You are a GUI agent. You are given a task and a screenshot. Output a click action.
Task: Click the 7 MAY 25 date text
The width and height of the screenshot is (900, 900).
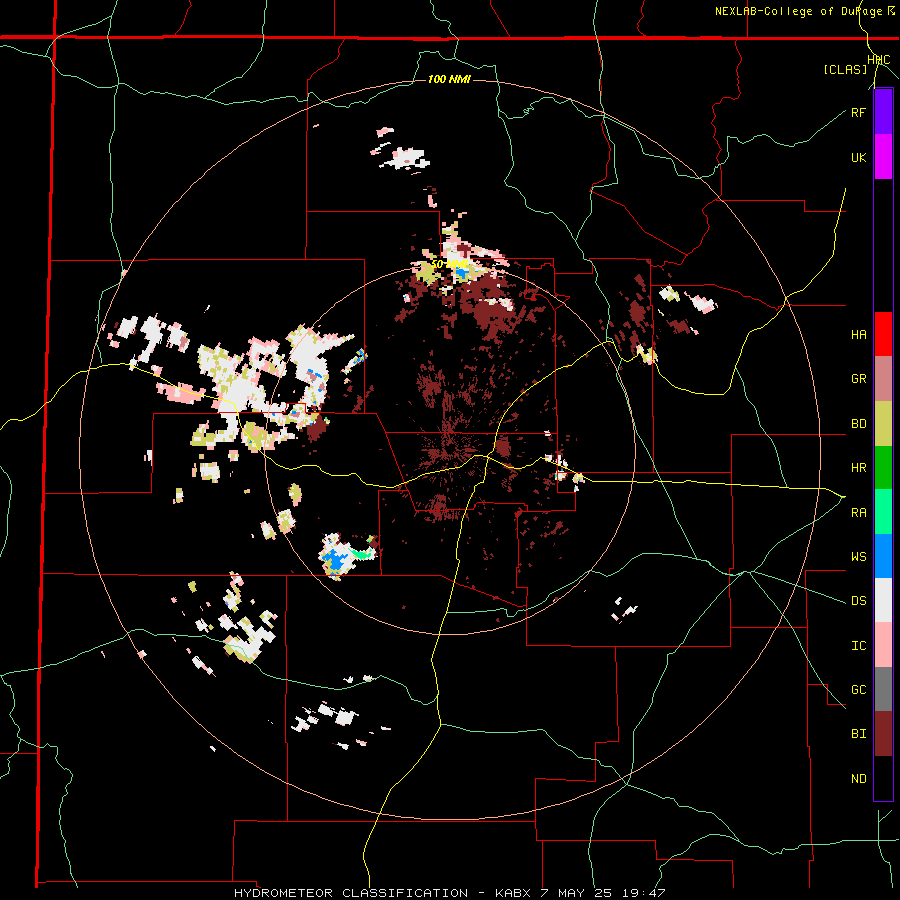pos(577,893)
